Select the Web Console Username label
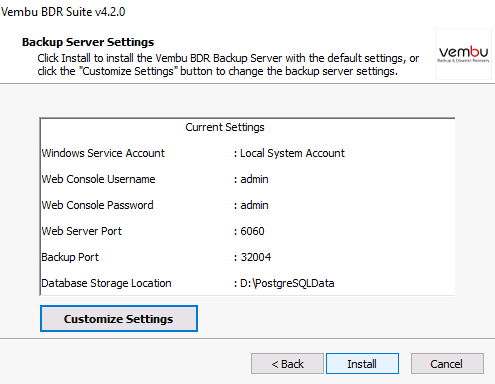The image size is (495, 384). (x=98, y=179)
